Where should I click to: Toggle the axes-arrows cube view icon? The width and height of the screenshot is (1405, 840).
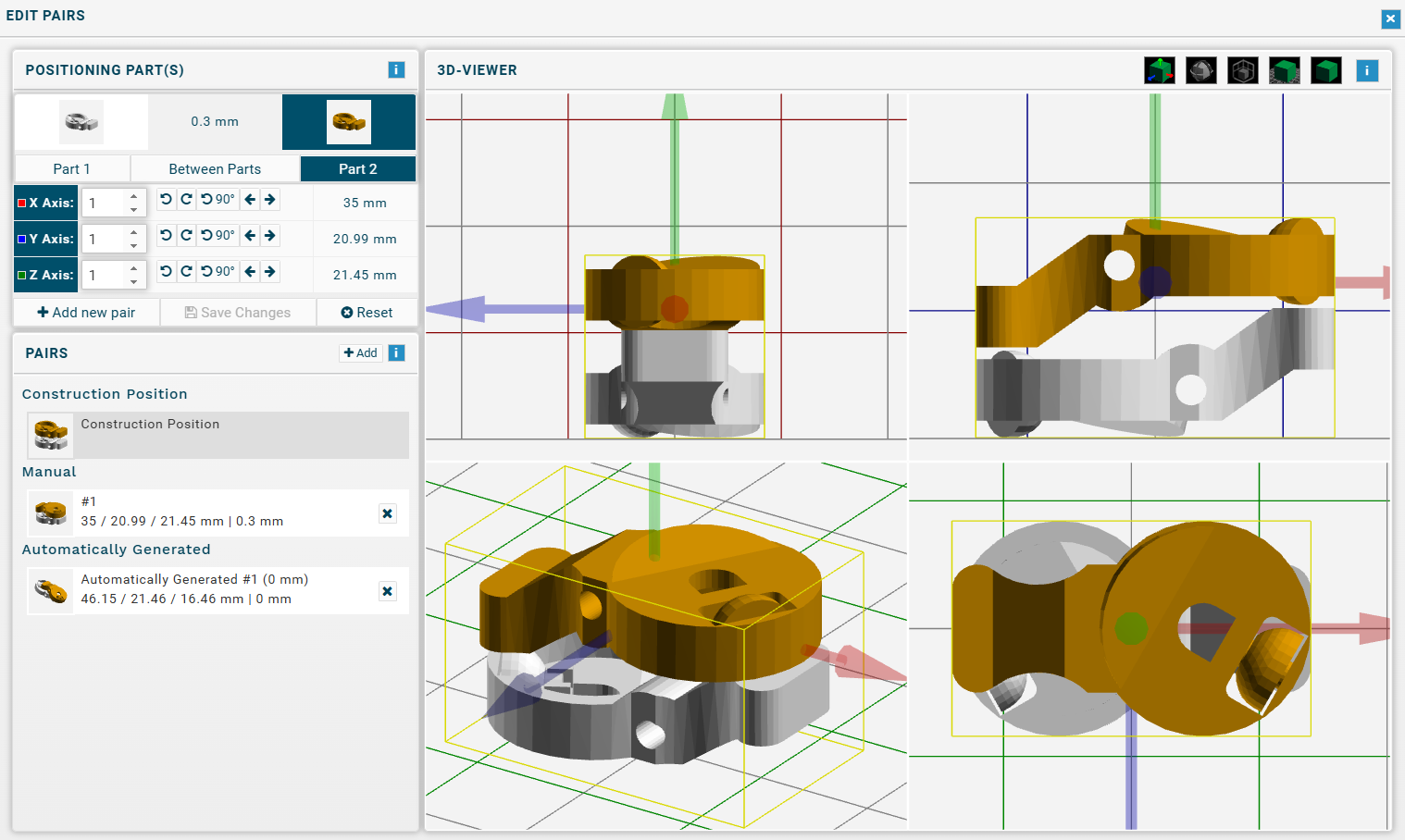[x=1160, y=70]
